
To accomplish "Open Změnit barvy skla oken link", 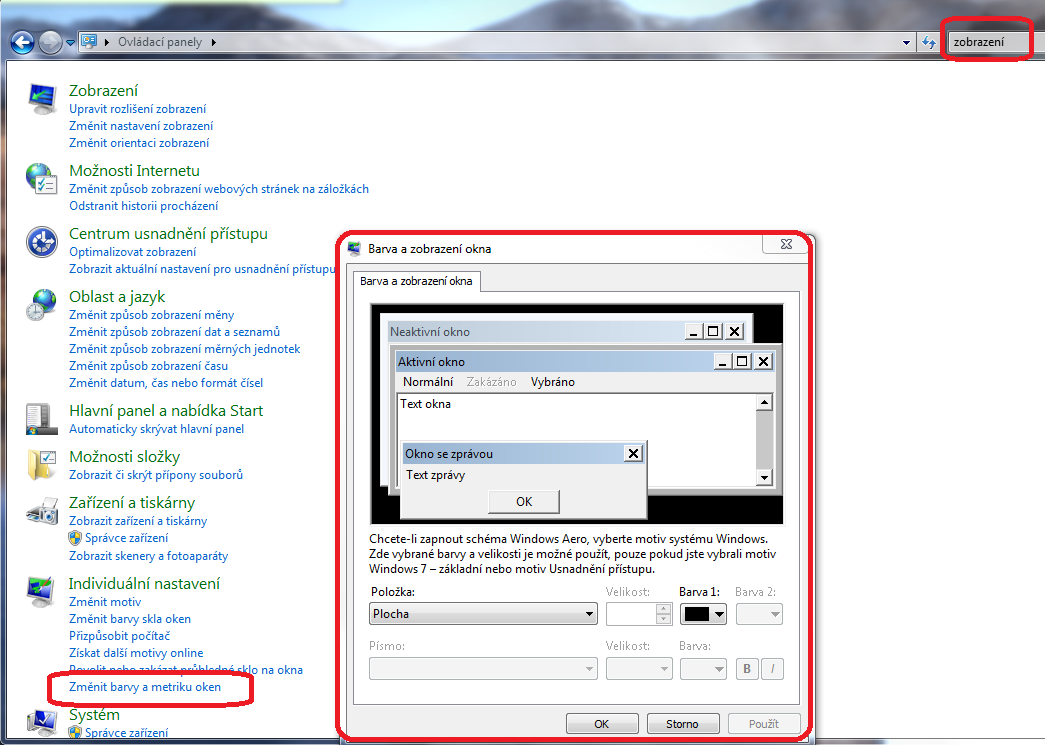I will [x=129, y=619].
